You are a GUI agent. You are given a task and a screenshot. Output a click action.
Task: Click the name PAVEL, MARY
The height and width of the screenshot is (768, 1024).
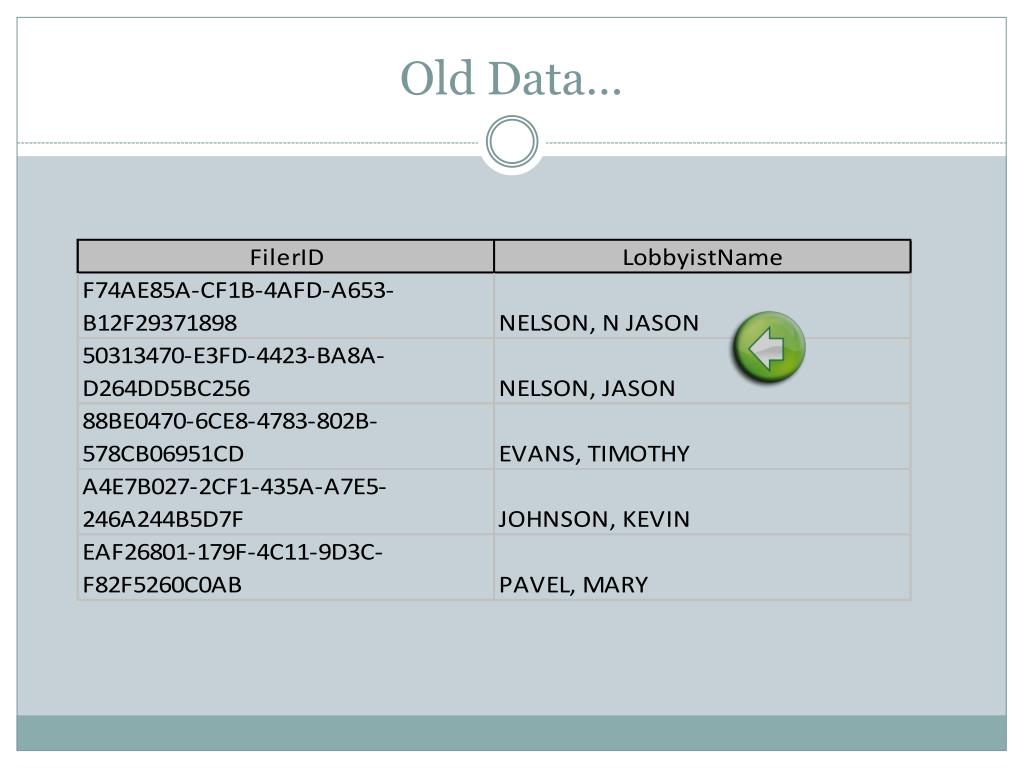point(573,584)
